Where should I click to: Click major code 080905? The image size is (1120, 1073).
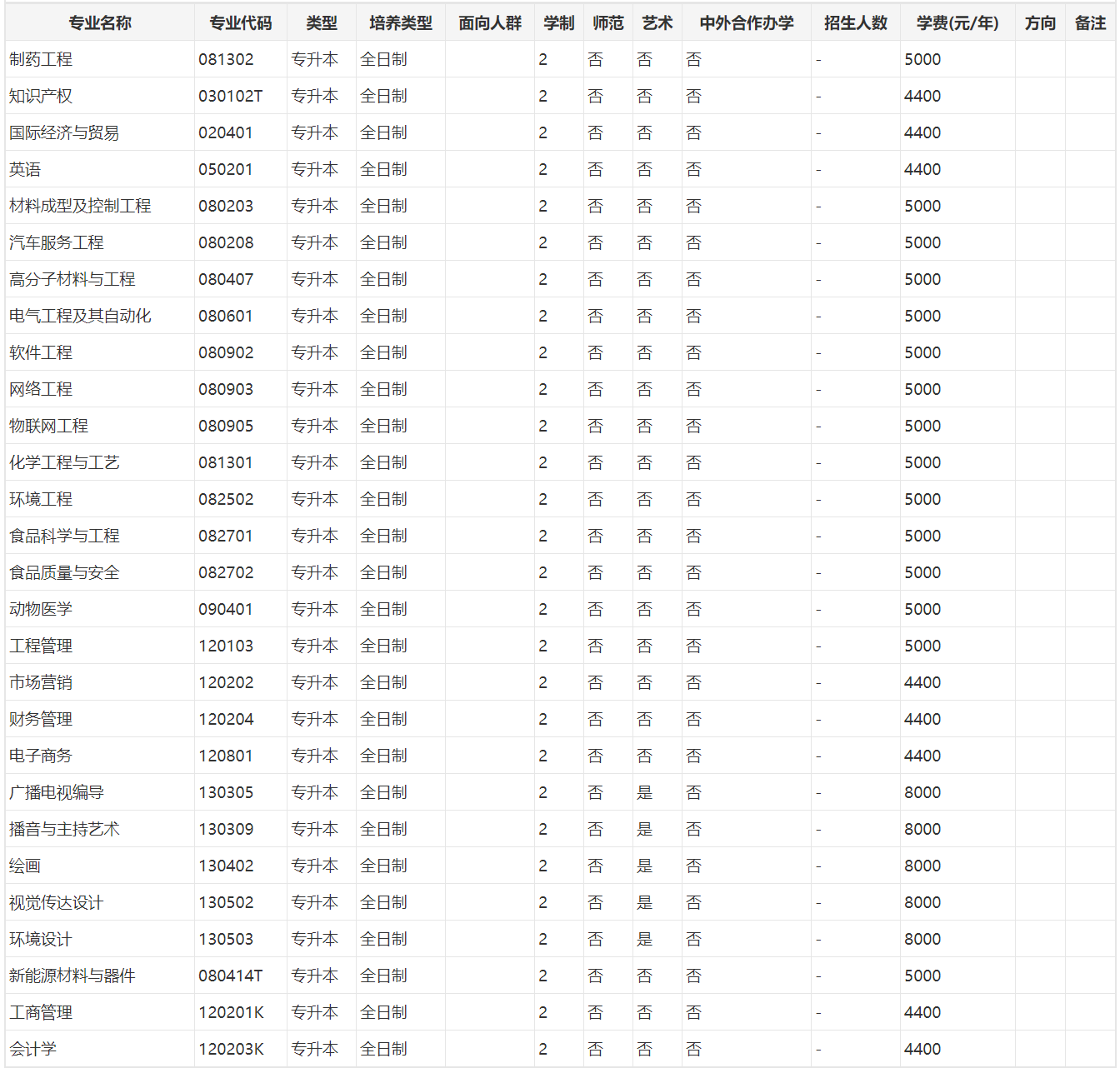(x=226, y=427)
